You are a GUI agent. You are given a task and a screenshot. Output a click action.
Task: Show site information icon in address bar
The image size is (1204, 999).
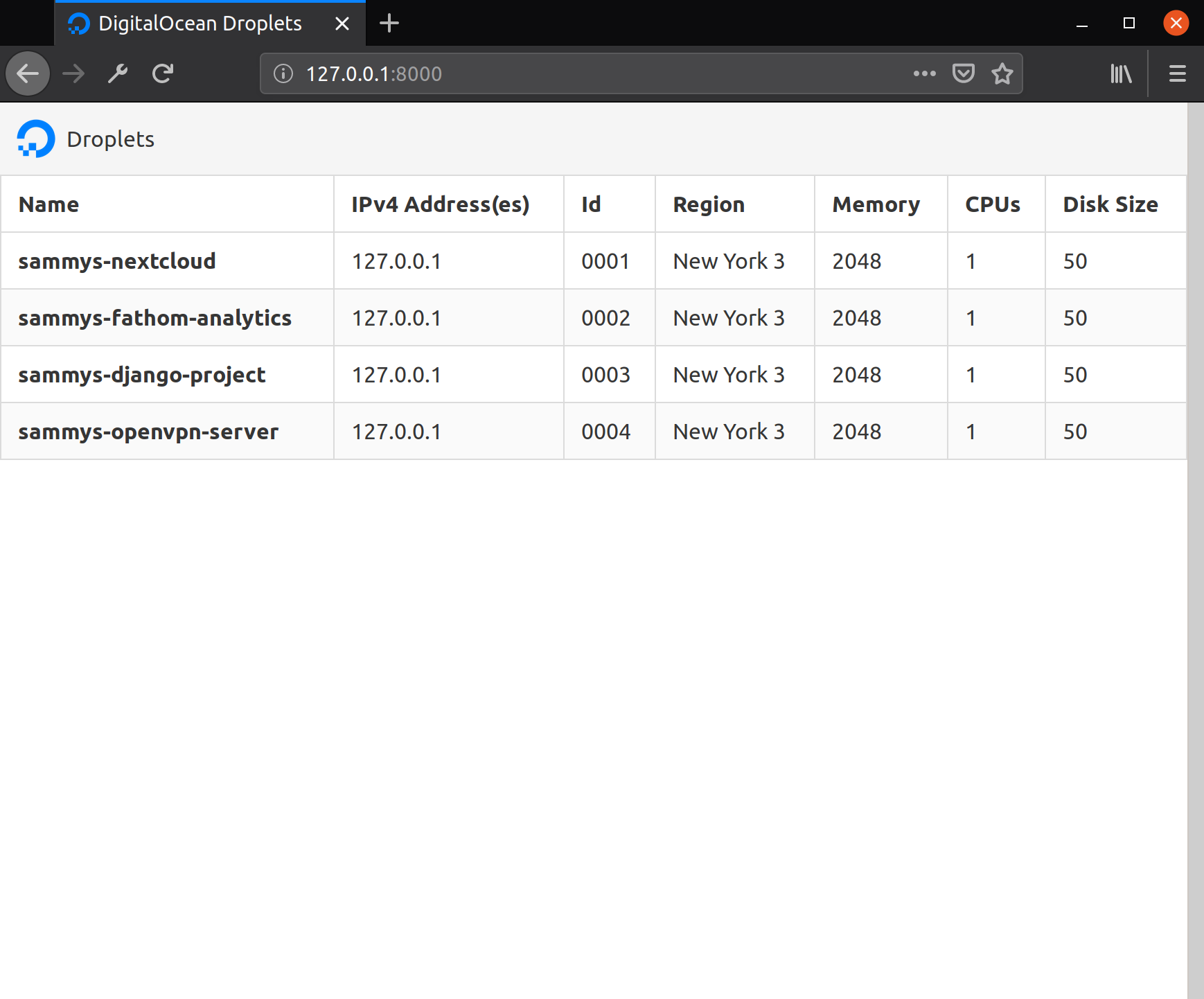pyautogui.click(x=283, y=73)
